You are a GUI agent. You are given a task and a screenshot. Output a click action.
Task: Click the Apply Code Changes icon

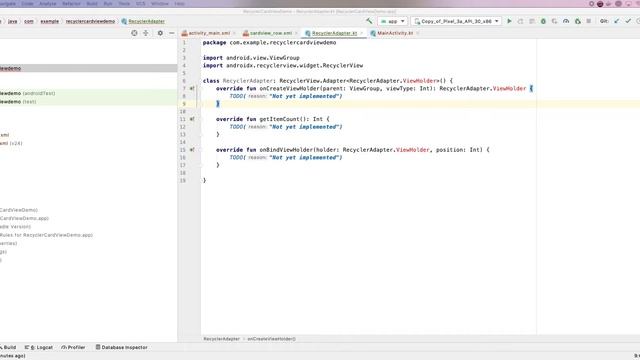(532, 21)
